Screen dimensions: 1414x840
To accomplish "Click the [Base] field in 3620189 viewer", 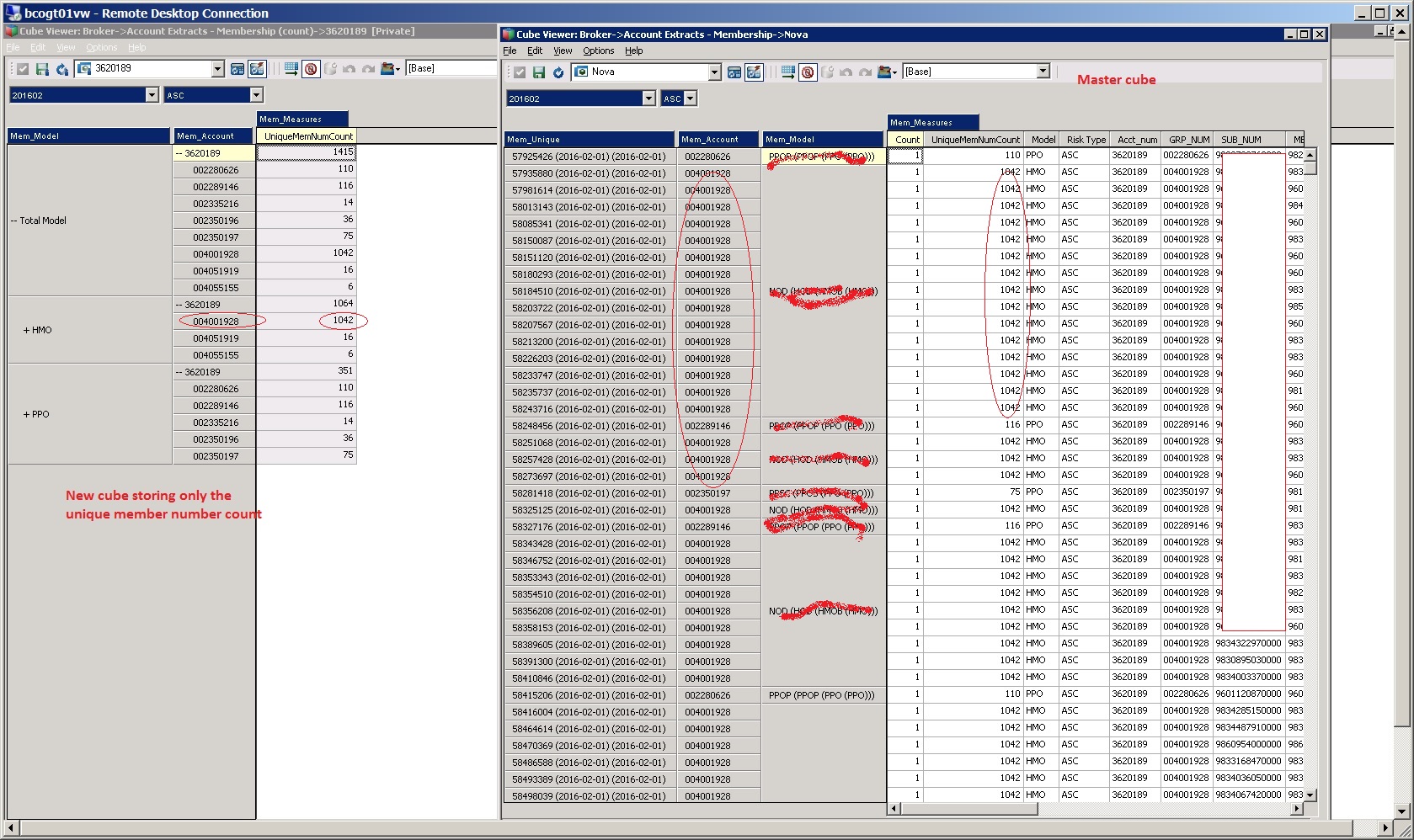I will (x=451, y=68).
